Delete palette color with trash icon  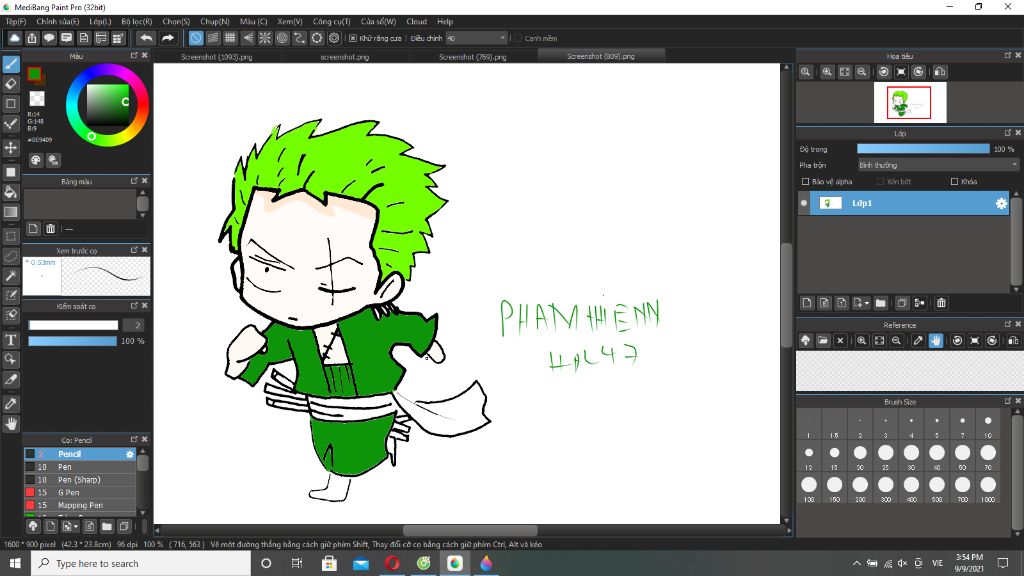pyautogui.click(x=50, y=229)
